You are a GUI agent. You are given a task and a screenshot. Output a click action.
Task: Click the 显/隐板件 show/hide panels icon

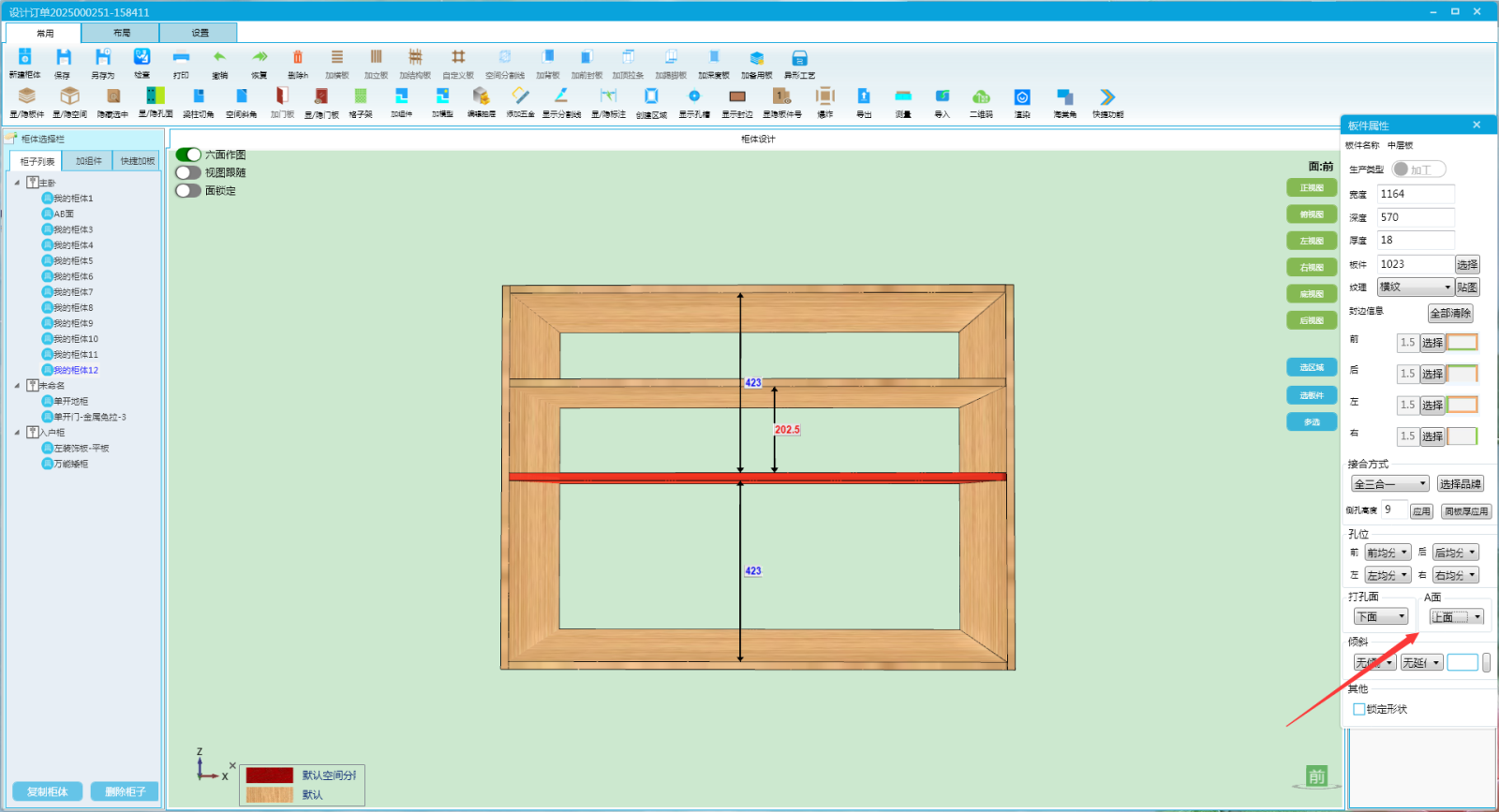(26, 96)
